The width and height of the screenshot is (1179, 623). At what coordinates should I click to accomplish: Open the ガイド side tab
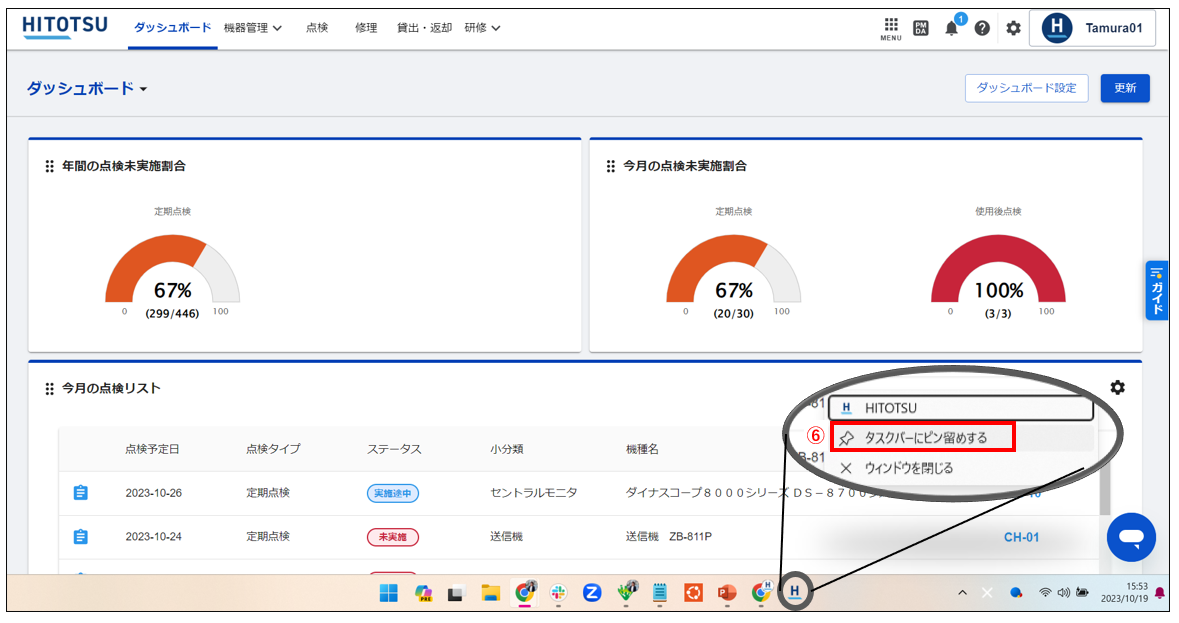point(1156,290)
